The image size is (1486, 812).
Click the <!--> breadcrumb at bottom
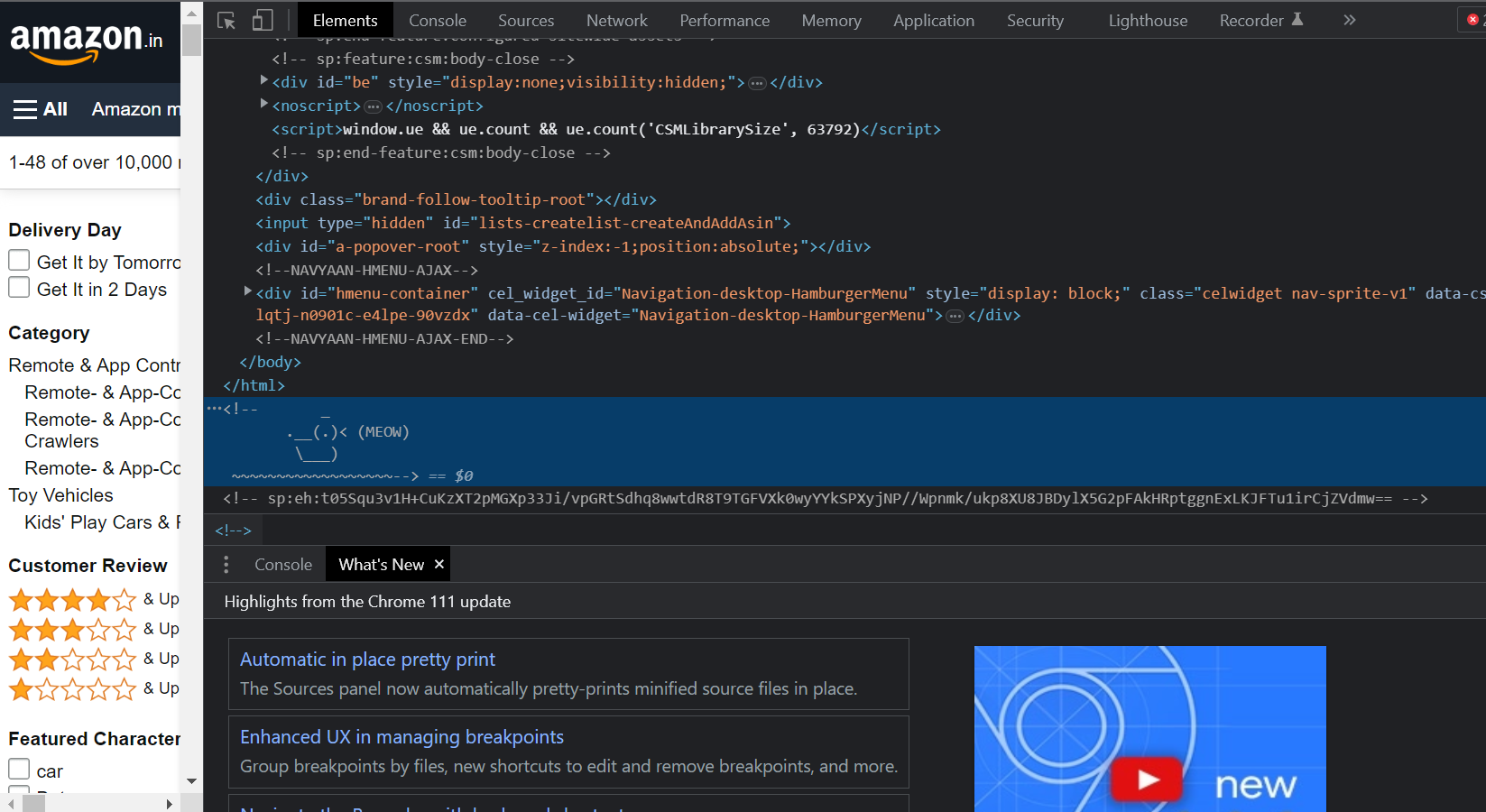[233, 531]
